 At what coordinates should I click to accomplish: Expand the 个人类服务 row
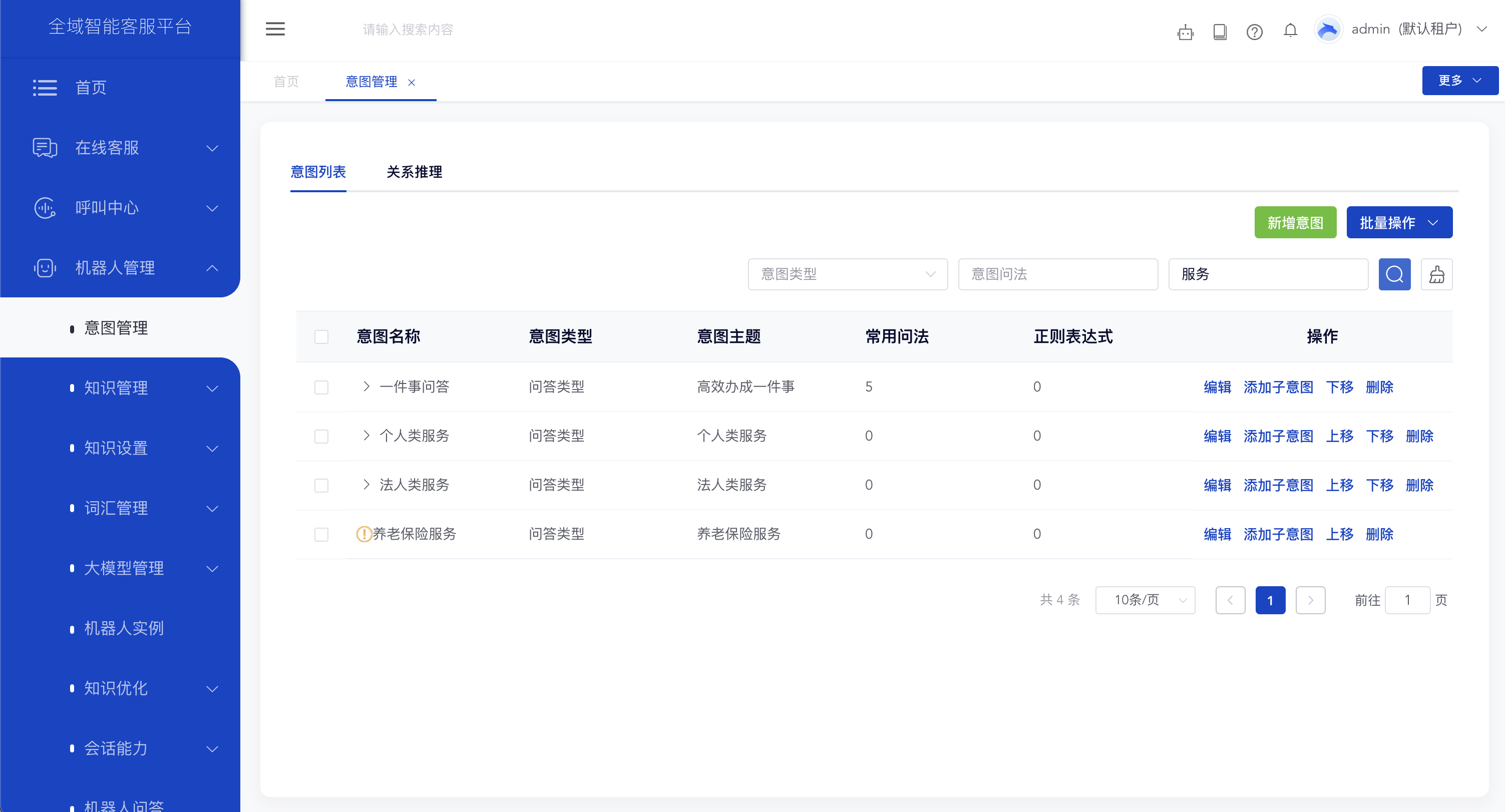coord(366,436)
